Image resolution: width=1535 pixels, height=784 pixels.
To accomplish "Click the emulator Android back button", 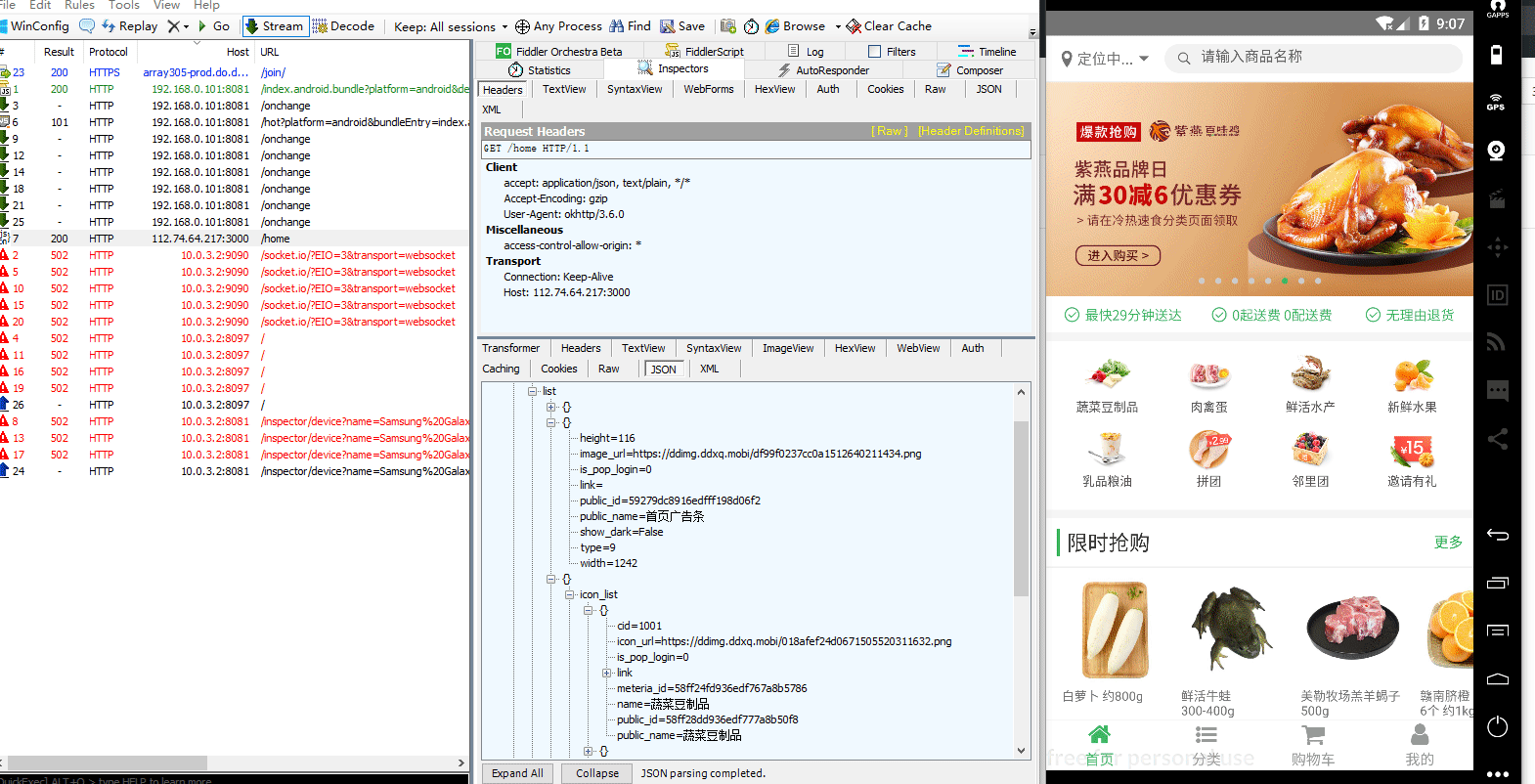I will point(1497,535).
